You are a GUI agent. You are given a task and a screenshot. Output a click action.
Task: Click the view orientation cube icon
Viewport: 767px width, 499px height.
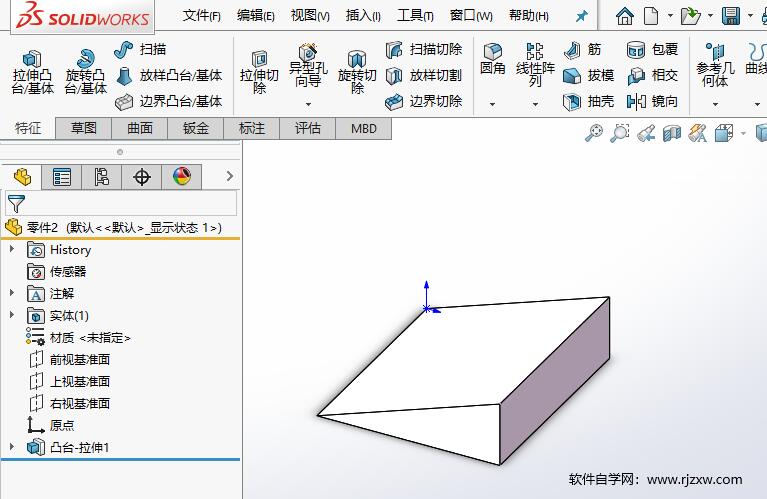[724, 133]
